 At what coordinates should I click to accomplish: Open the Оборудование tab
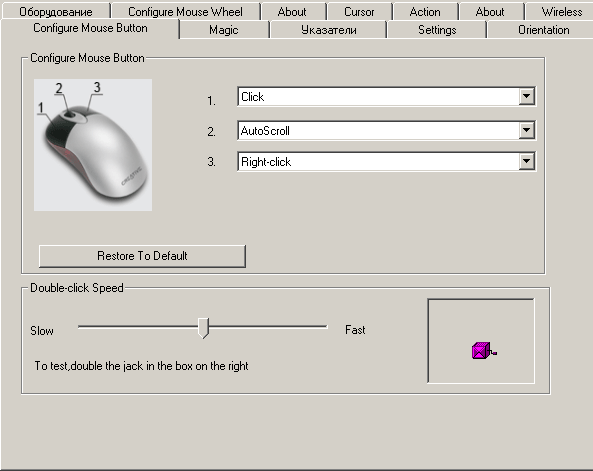coord(56,11)
